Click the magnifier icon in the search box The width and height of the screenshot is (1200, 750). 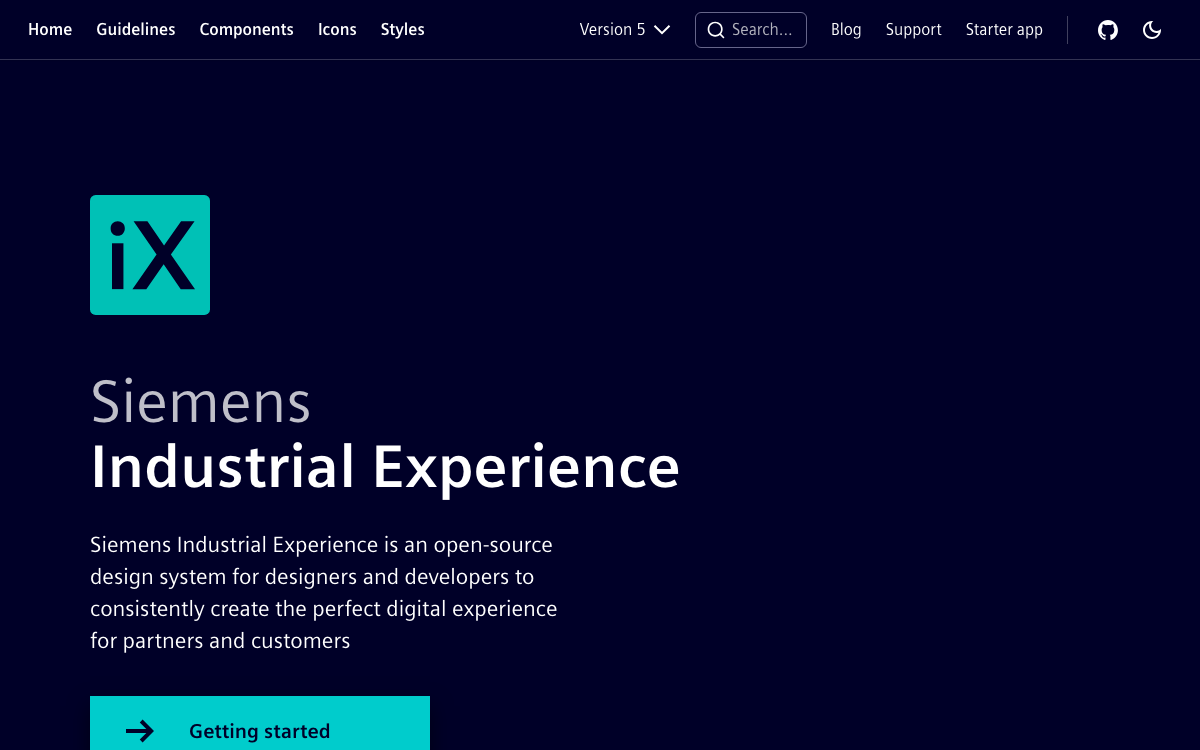[716, 30]
